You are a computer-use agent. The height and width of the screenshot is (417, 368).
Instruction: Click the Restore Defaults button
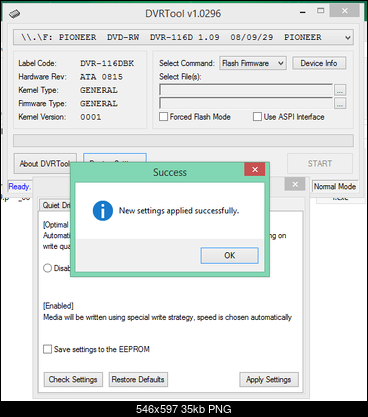(x=138, y=379)
